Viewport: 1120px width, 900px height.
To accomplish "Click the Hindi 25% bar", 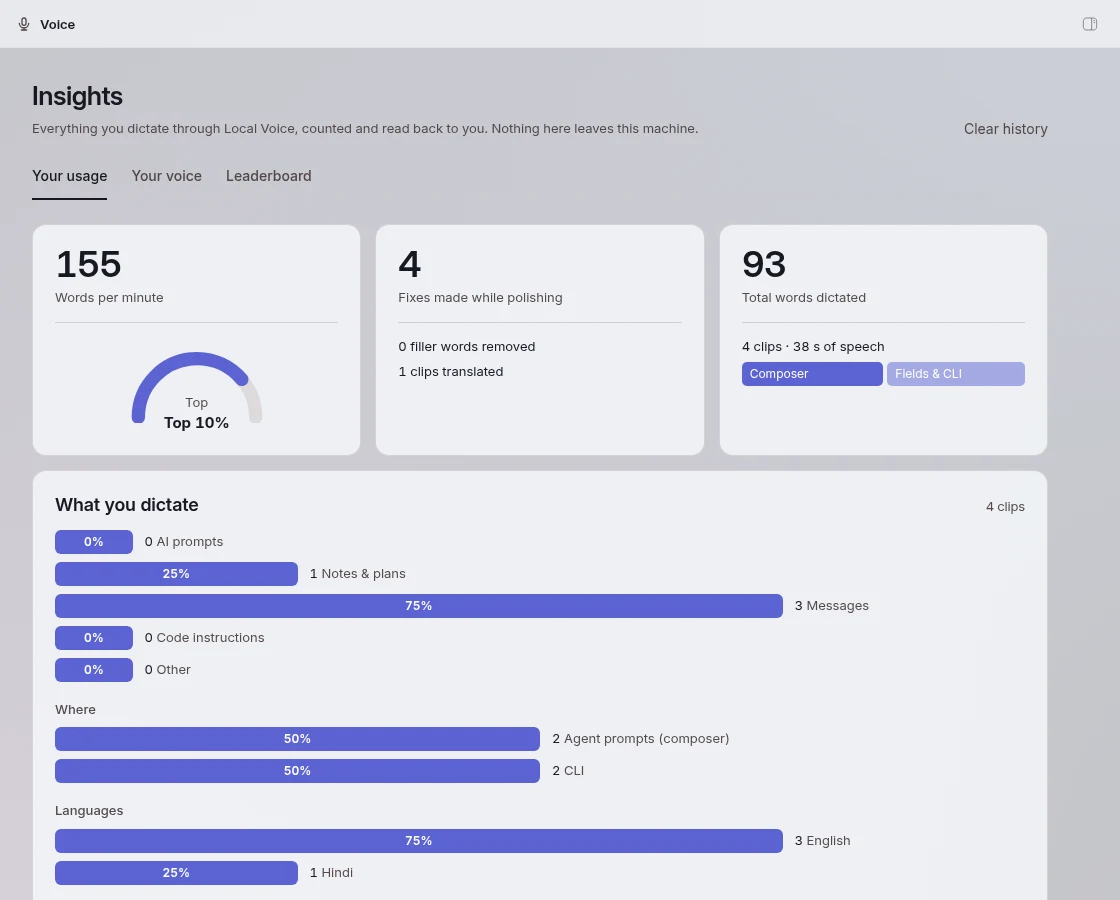I will [176, 873].
